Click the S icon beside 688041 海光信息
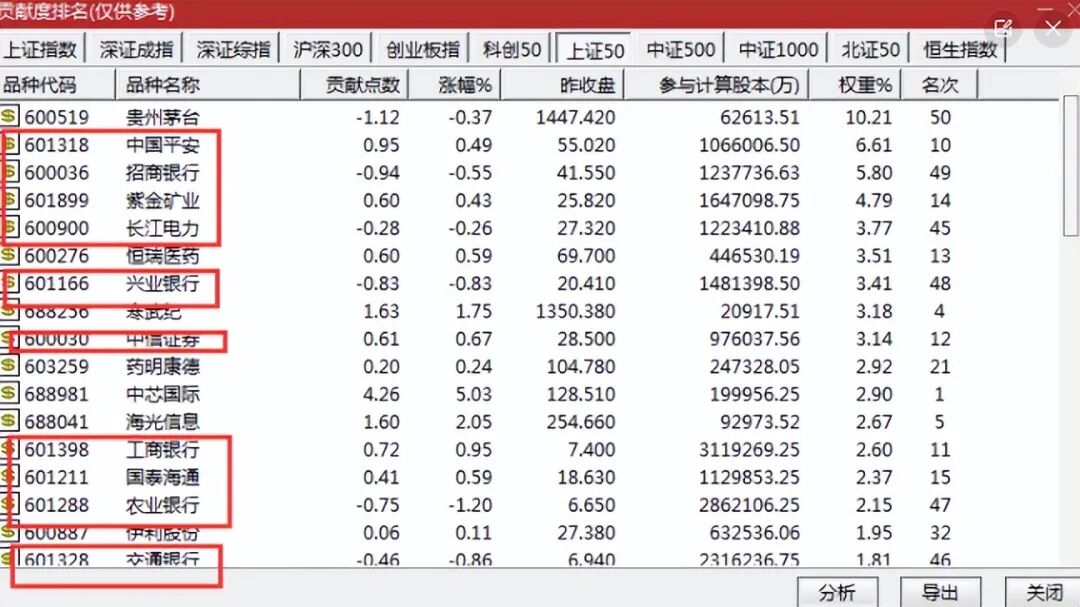This screenshot has width=1080, height=607. 9,420
